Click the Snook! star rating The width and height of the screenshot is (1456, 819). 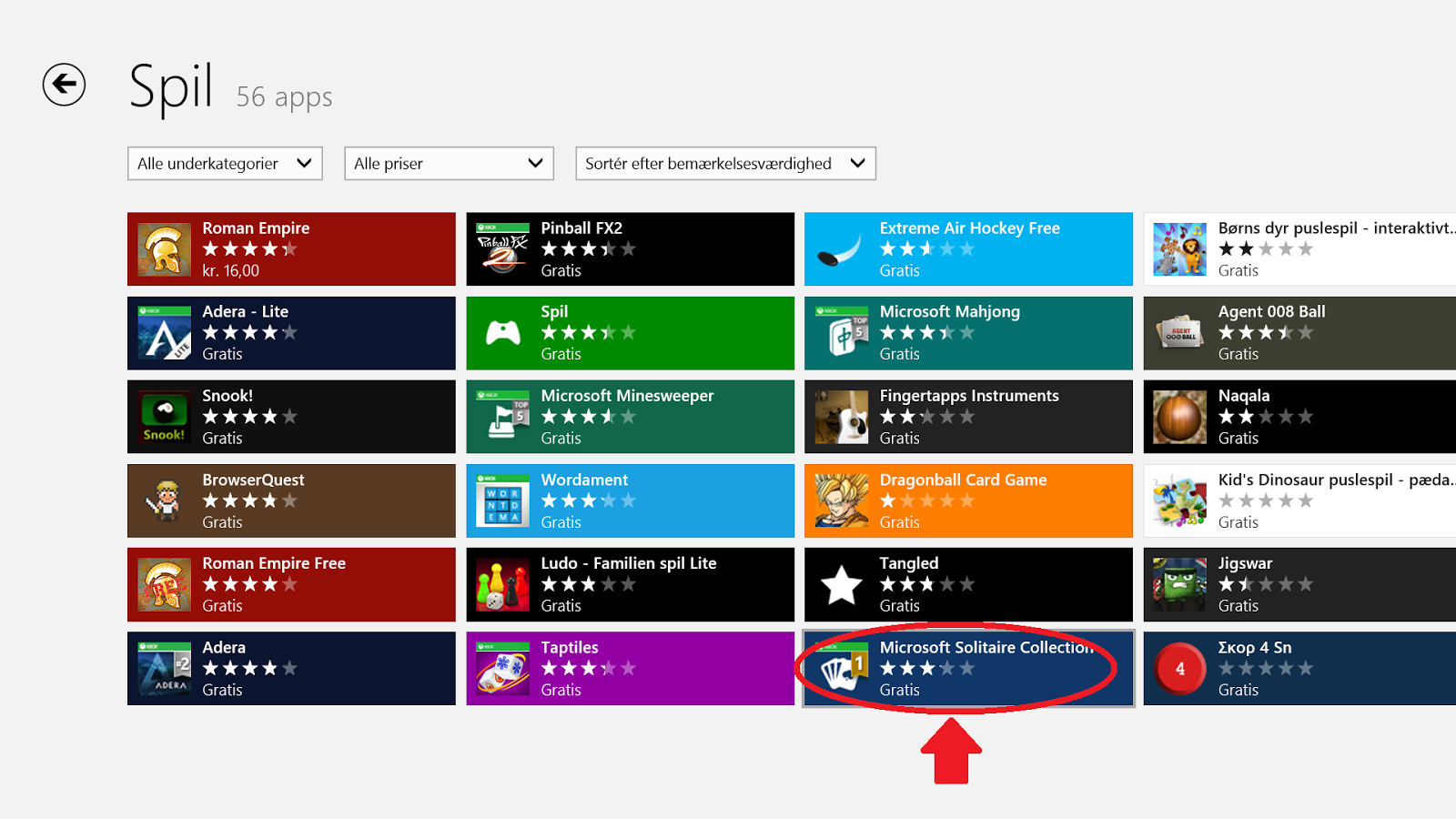(x=249, y=417)
